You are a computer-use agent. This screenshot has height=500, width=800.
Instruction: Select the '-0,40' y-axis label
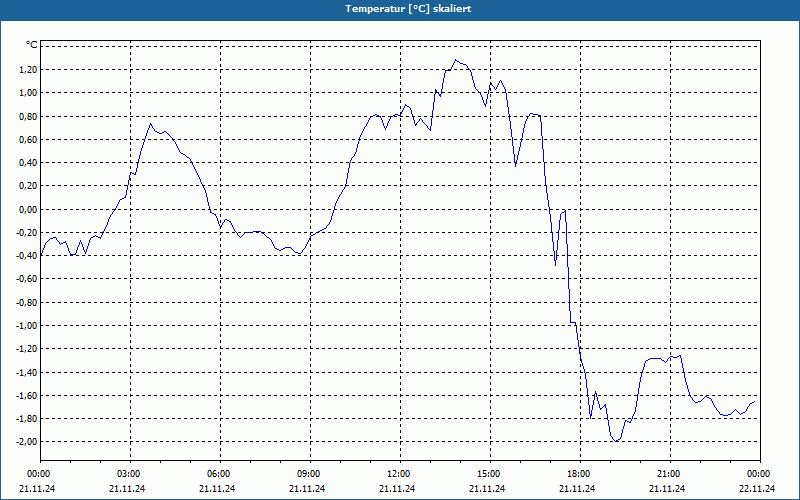tap(28, 256)
